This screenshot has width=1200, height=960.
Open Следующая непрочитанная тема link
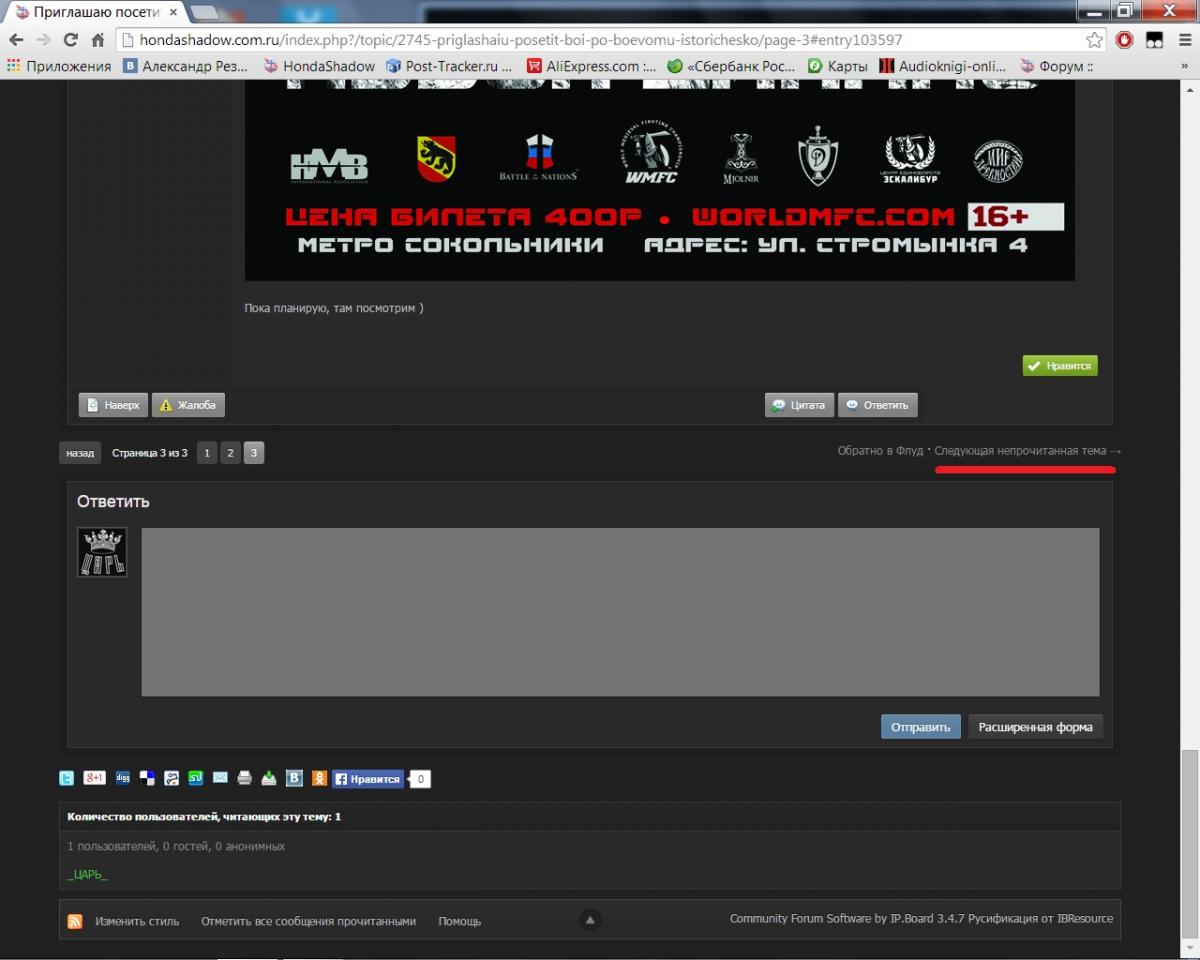click(1020, 451)
